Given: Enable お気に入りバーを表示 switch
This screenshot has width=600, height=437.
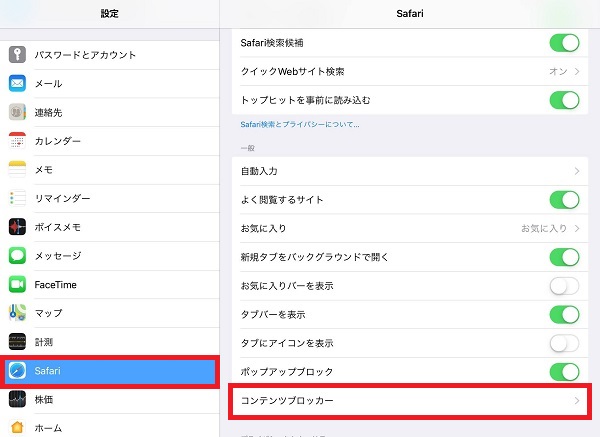Looking at the screenshot, I should pyautogui.click(x=564, y=286).
